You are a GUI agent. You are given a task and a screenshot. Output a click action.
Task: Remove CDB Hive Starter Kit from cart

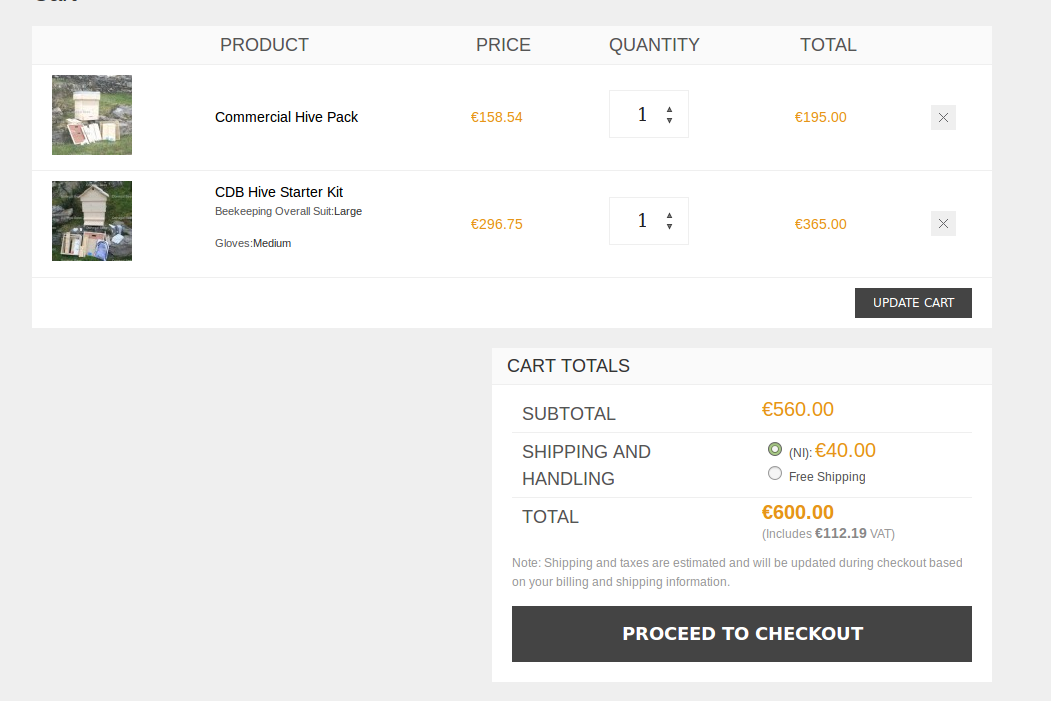(x=943, y=224)
